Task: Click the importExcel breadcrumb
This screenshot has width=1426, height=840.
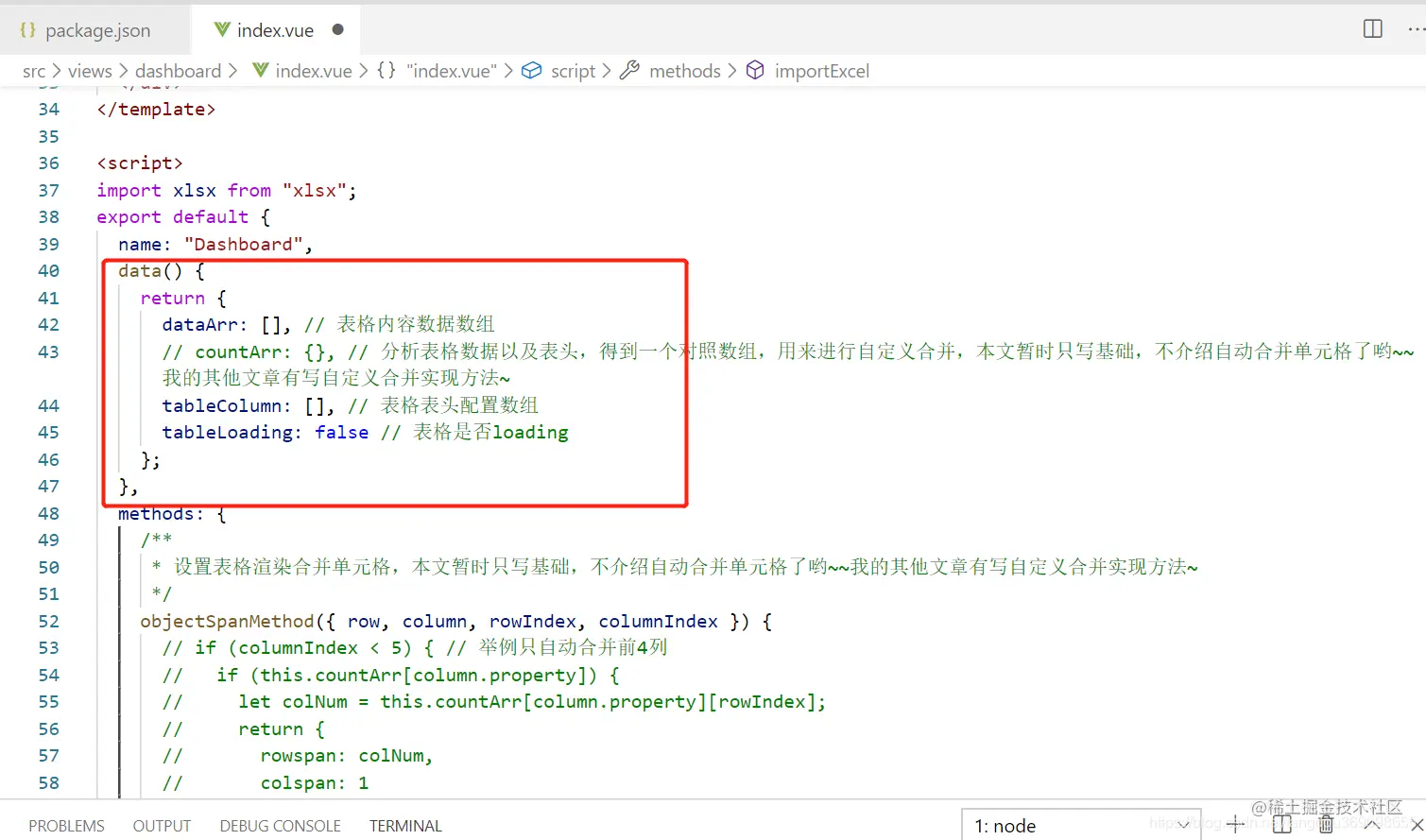Action: (821, 71)
